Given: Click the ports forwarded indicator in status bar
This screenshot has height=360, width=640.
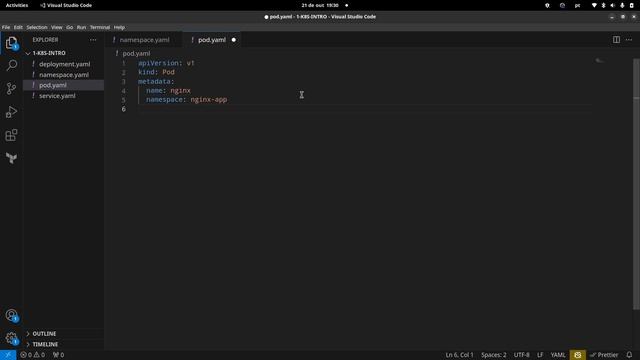Looking at the screenshot, I should coord(58,355).
